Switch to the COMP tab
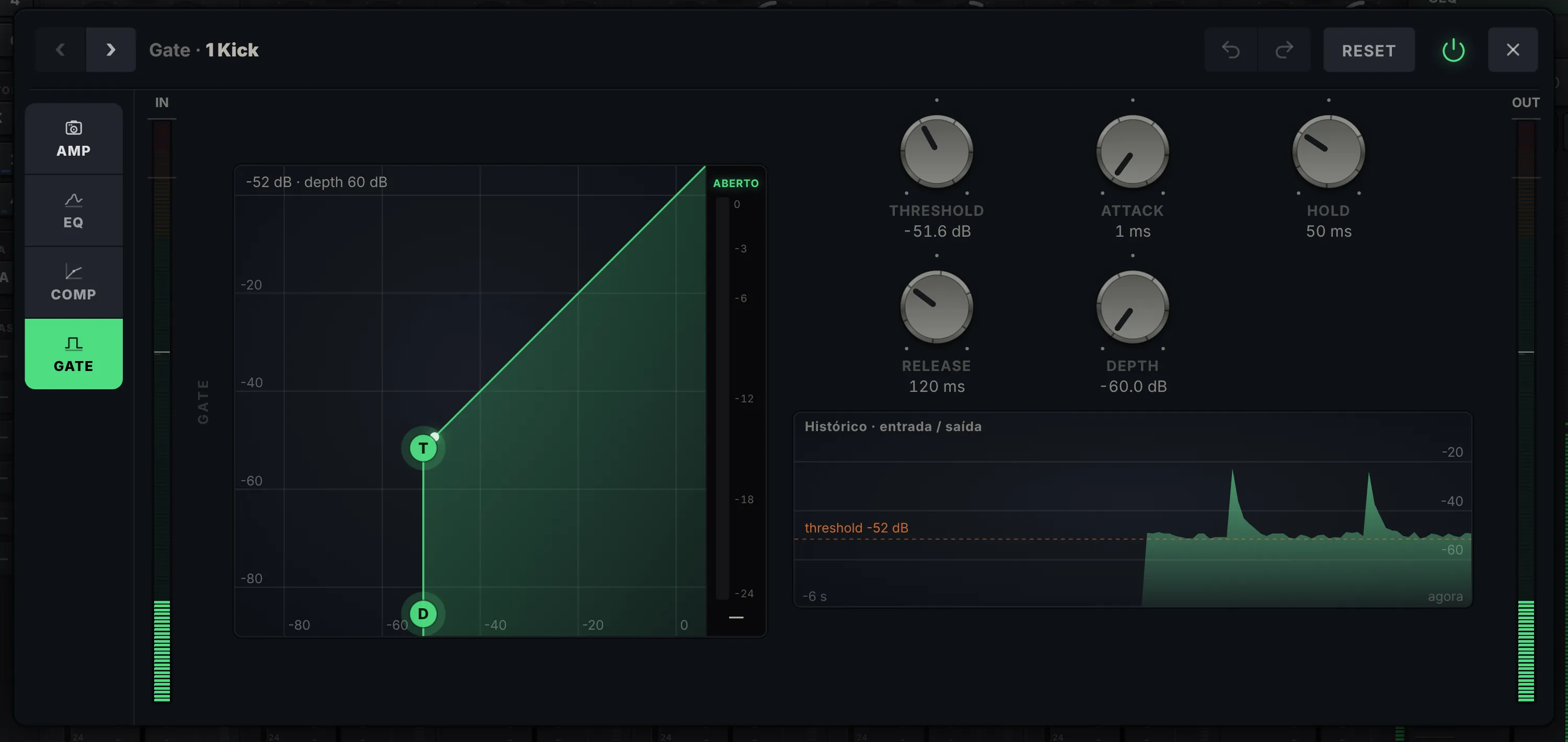 point(74,283)
